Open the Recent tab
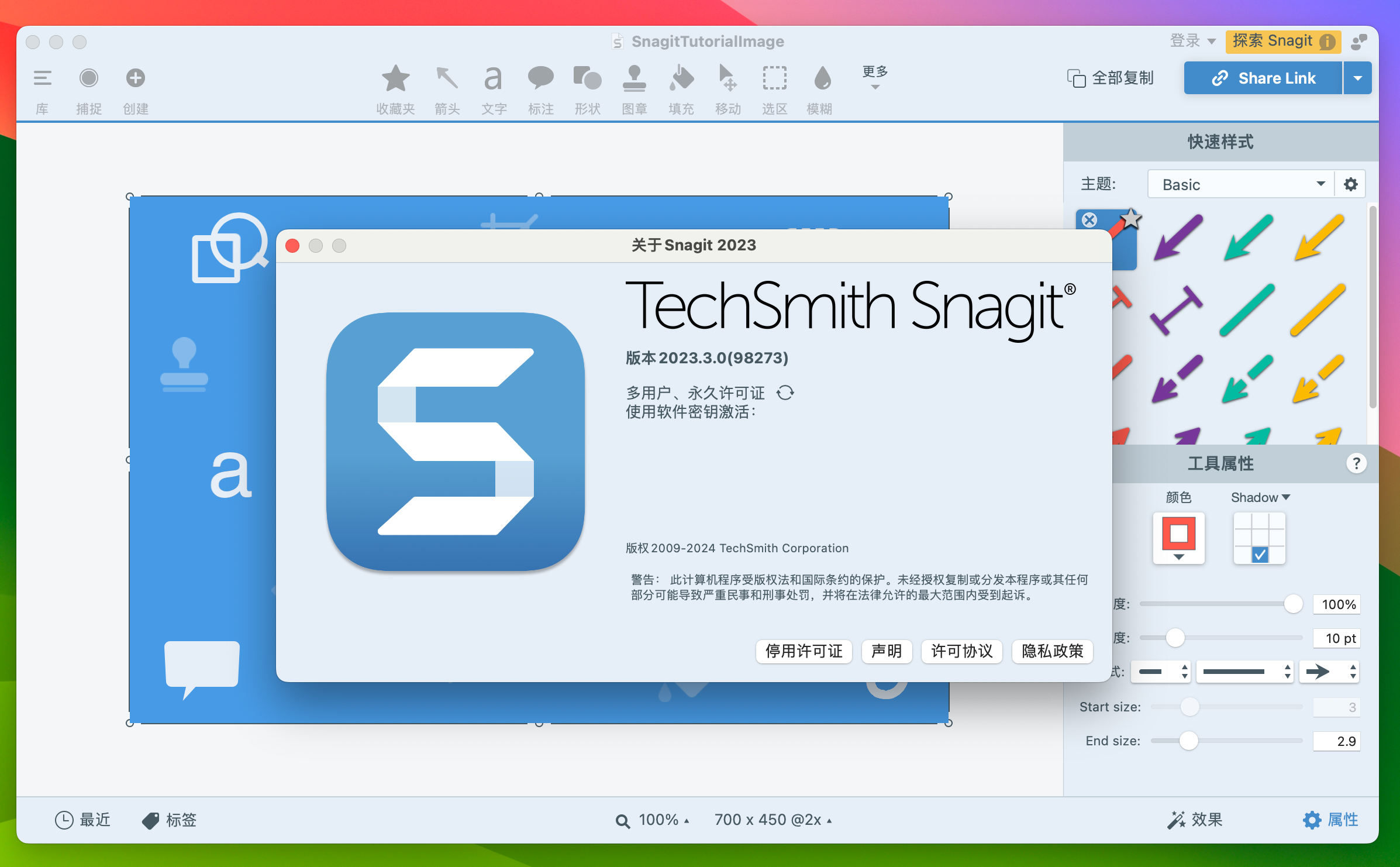Image resolution: width=1400 pixels, height=867 pixels. coord(82,820)
